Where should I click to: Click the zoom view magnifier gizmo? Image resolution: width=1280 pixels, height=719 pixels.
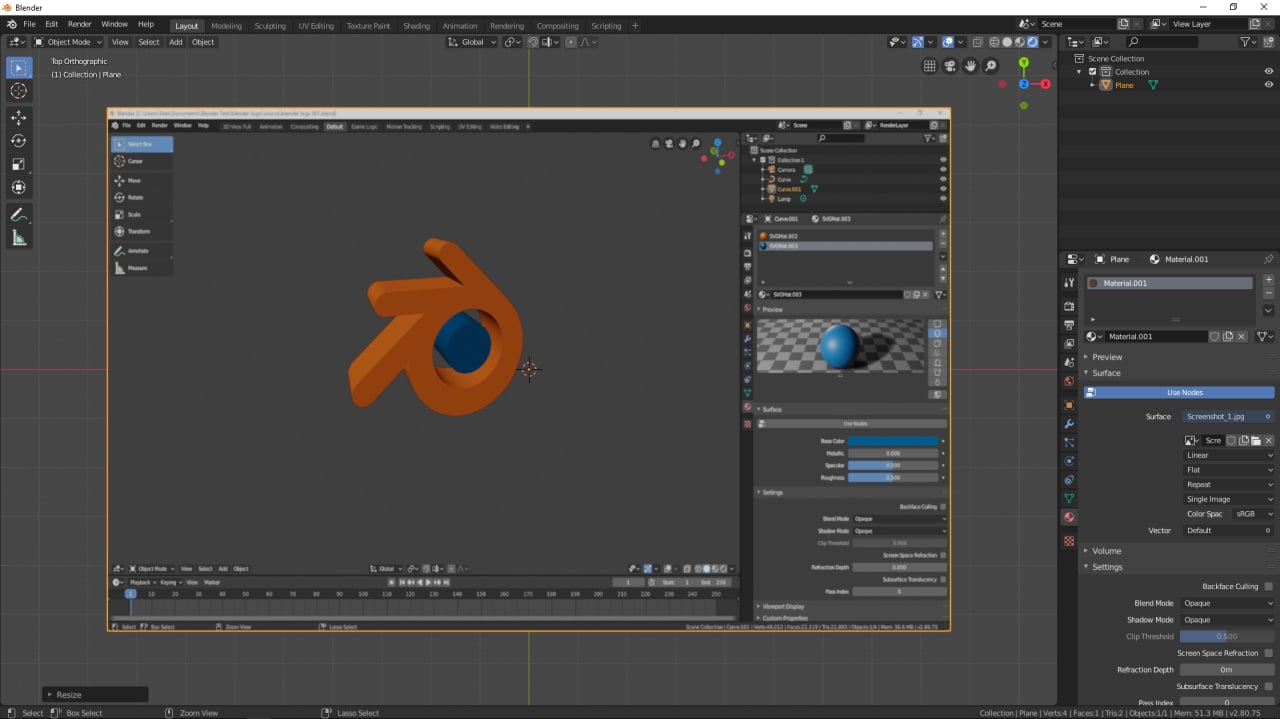coord(991,66)
